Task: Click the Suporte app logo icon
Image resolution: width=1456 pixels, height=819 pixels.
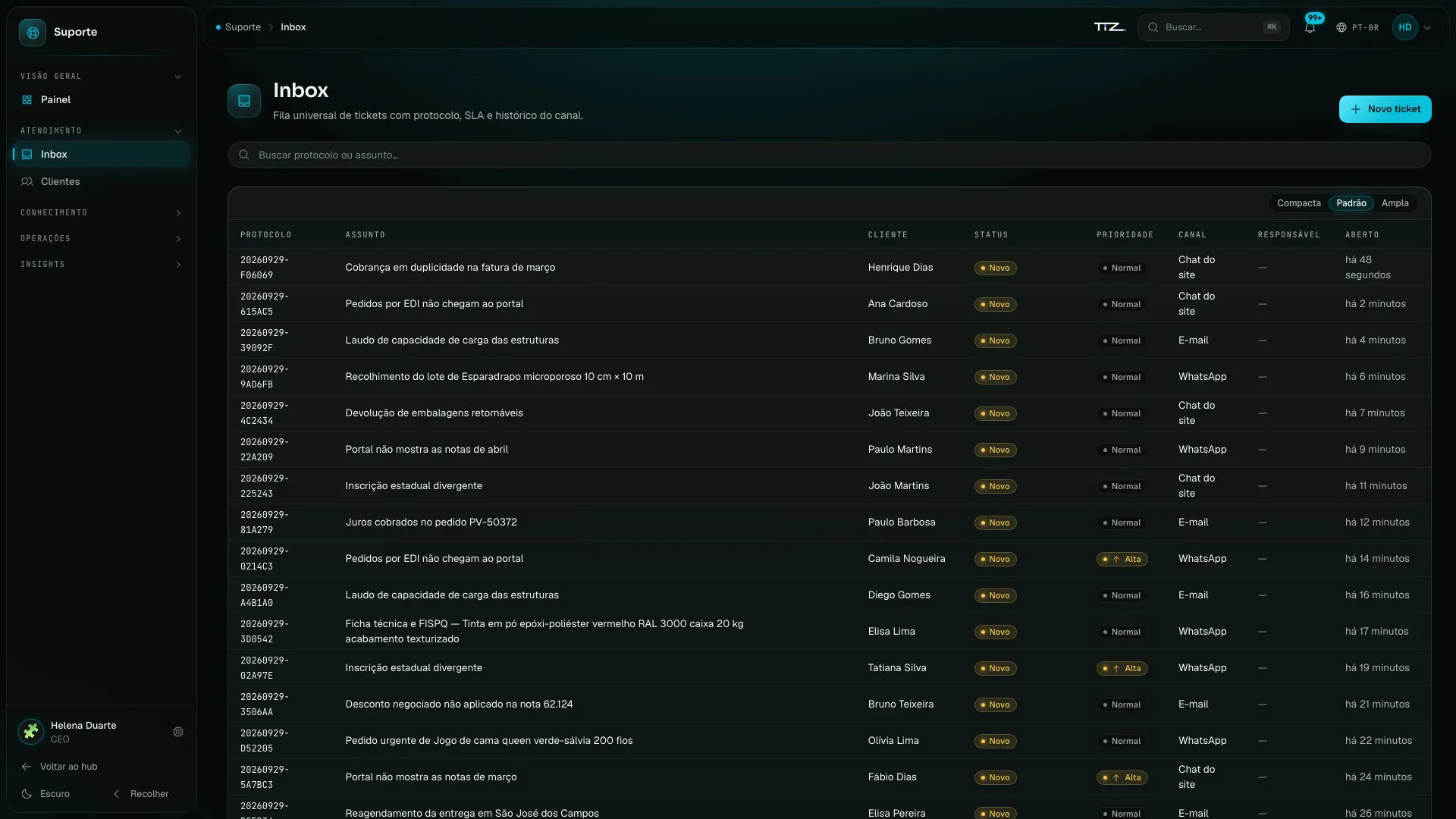Action: tap(33, 33)
